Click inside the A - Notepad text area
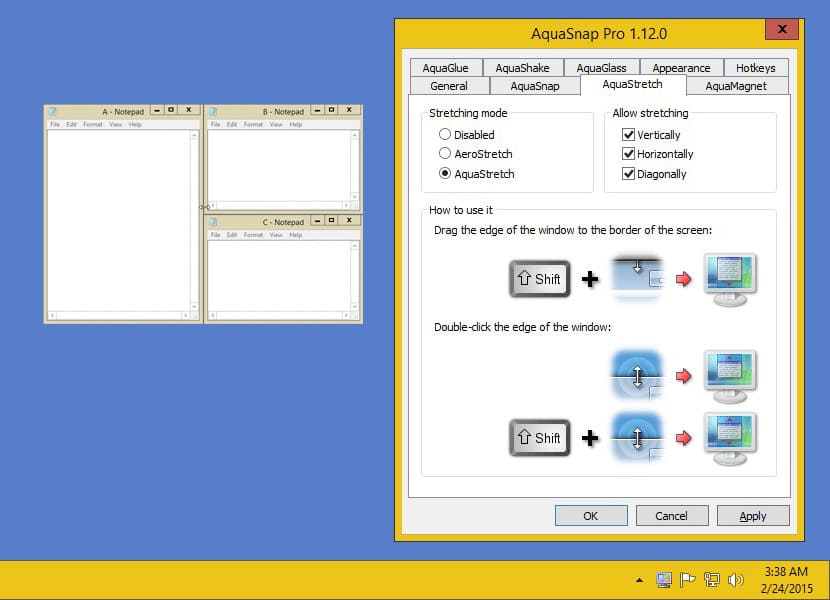 [x=119, y=220]
